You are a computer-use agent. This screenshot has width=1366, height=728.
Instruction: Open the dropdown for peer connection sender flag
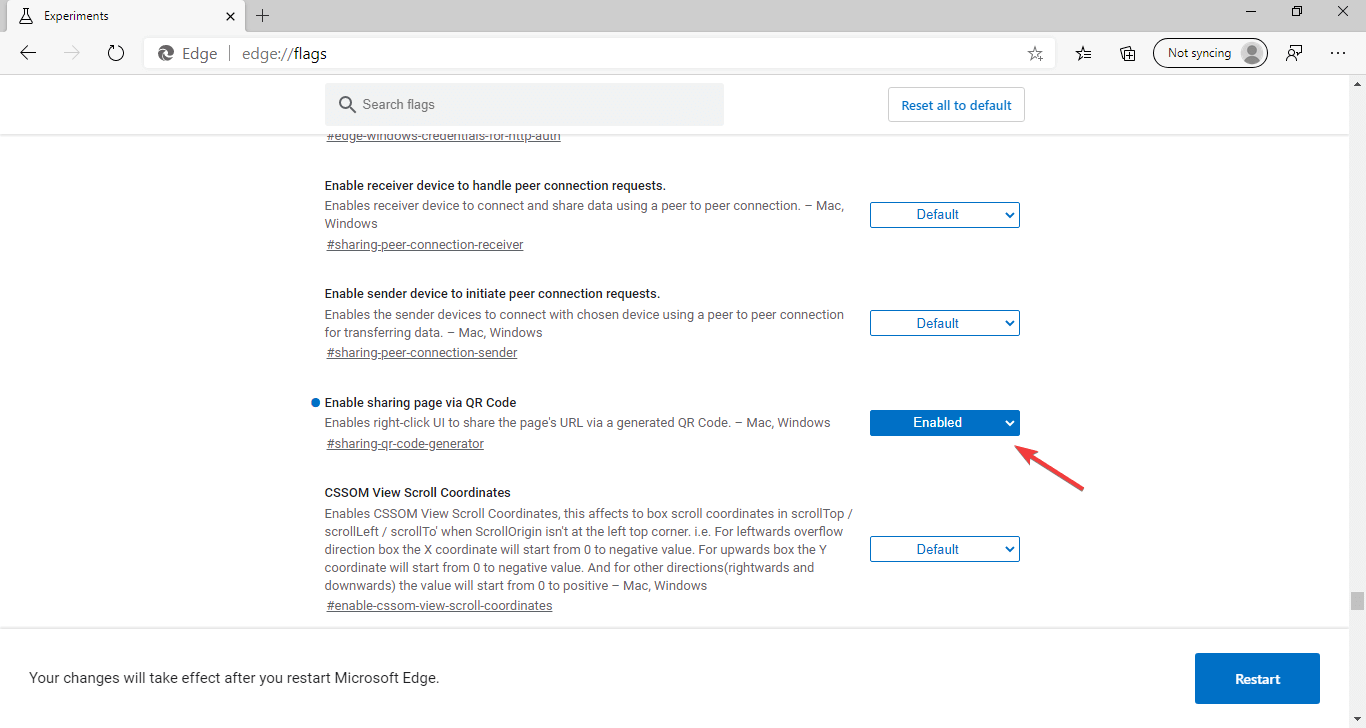pyautogui.click(x=944, y=322)
